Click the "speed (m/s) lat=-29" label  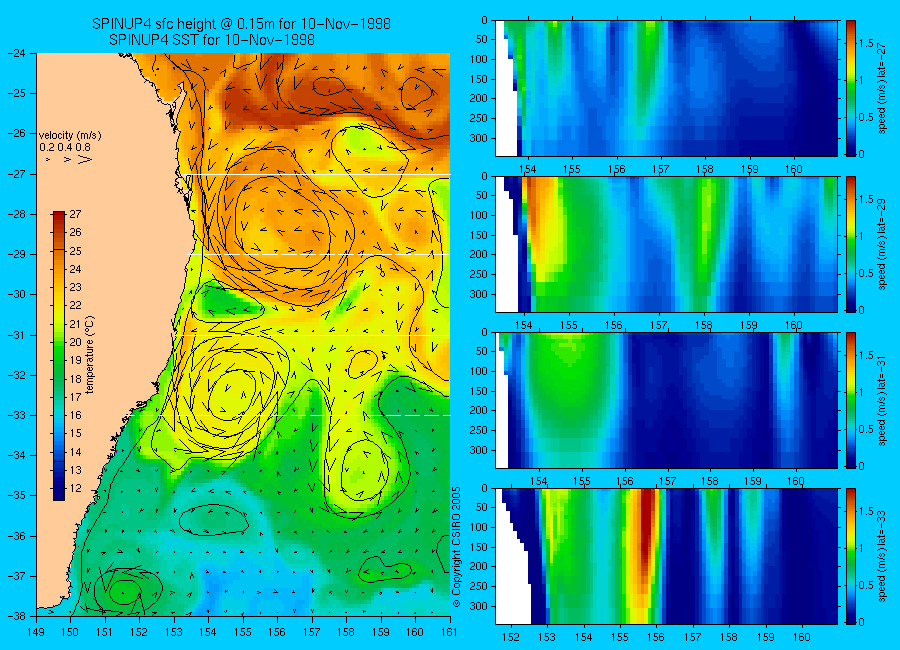tap(882, 244)
